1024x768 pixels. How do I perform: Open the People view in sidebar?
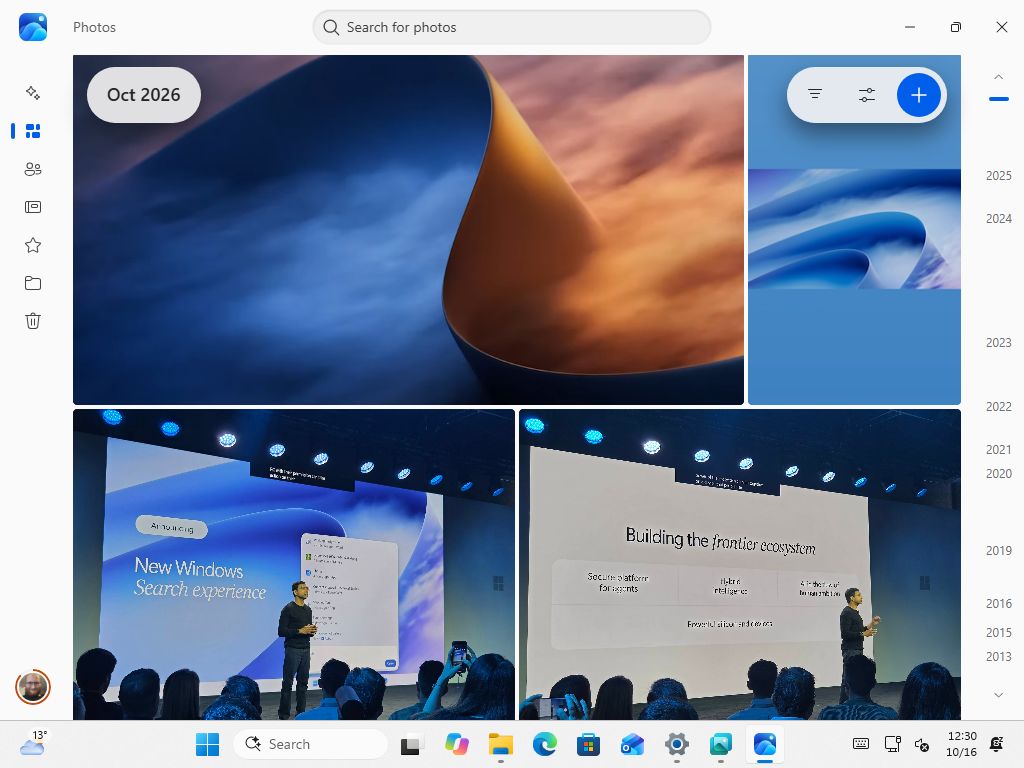click(x=33, y=169)
